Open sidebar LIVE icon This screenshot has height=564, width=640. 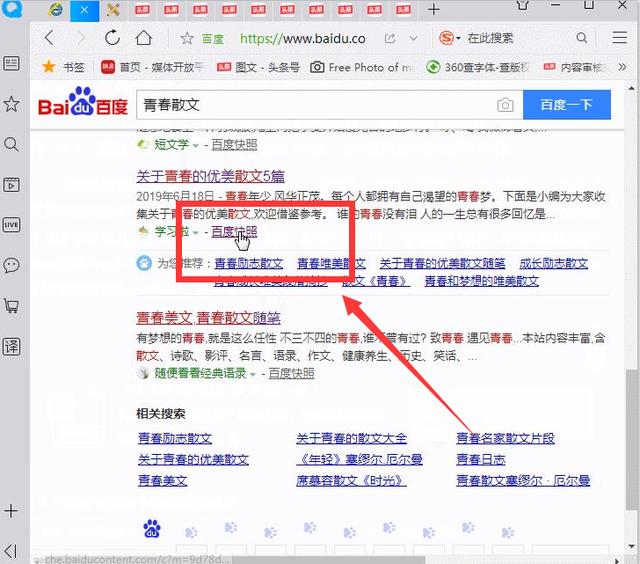pos(11,225)
